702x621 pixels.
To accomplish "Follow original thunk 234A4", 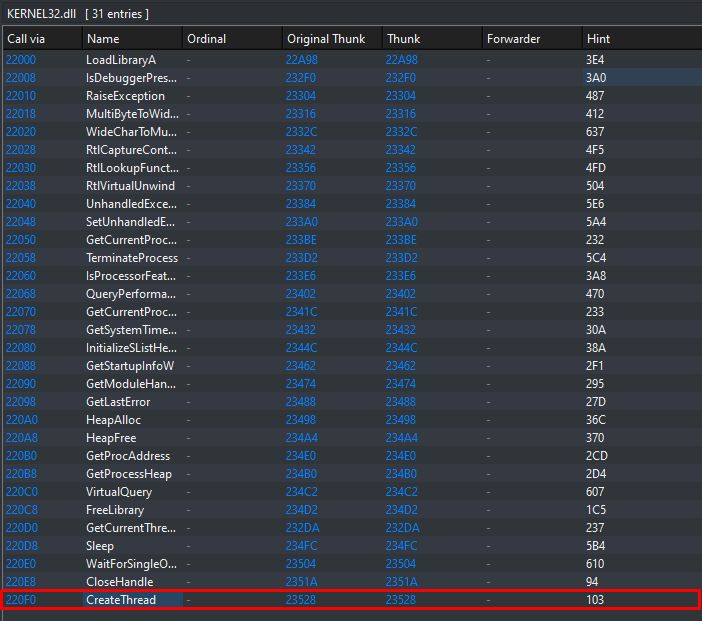I will tap(302, 438).
